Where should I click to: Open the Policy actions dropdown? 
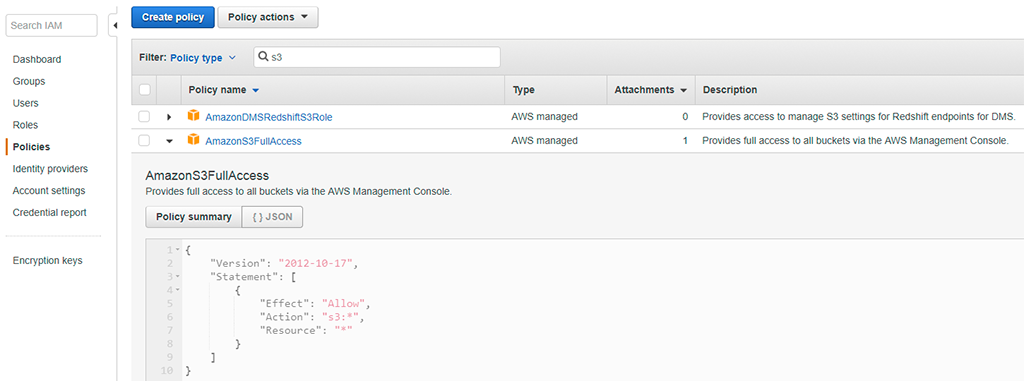[x=268, y=17]
